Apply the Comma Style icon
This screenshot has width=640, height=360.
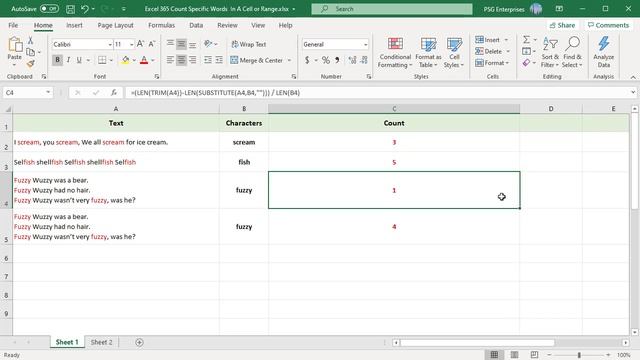[337, 60]
